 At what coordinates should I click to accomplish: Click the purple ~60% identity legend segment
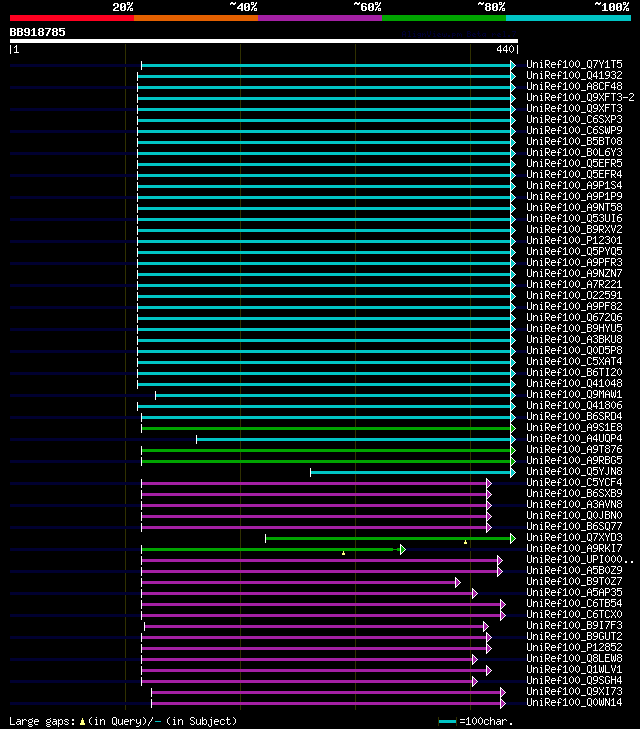tap(320, 18)
